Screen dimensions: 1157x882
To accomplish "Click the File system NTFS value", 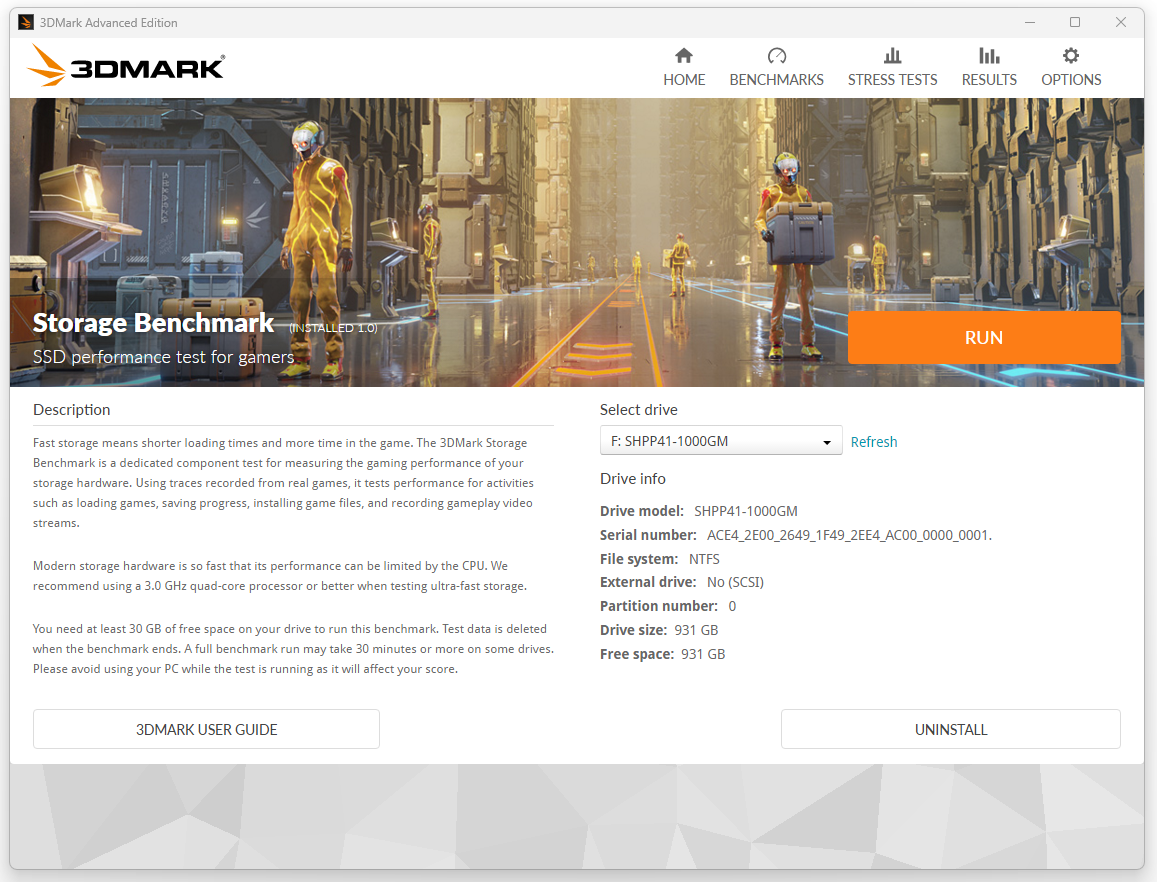I will click(704, 559).
